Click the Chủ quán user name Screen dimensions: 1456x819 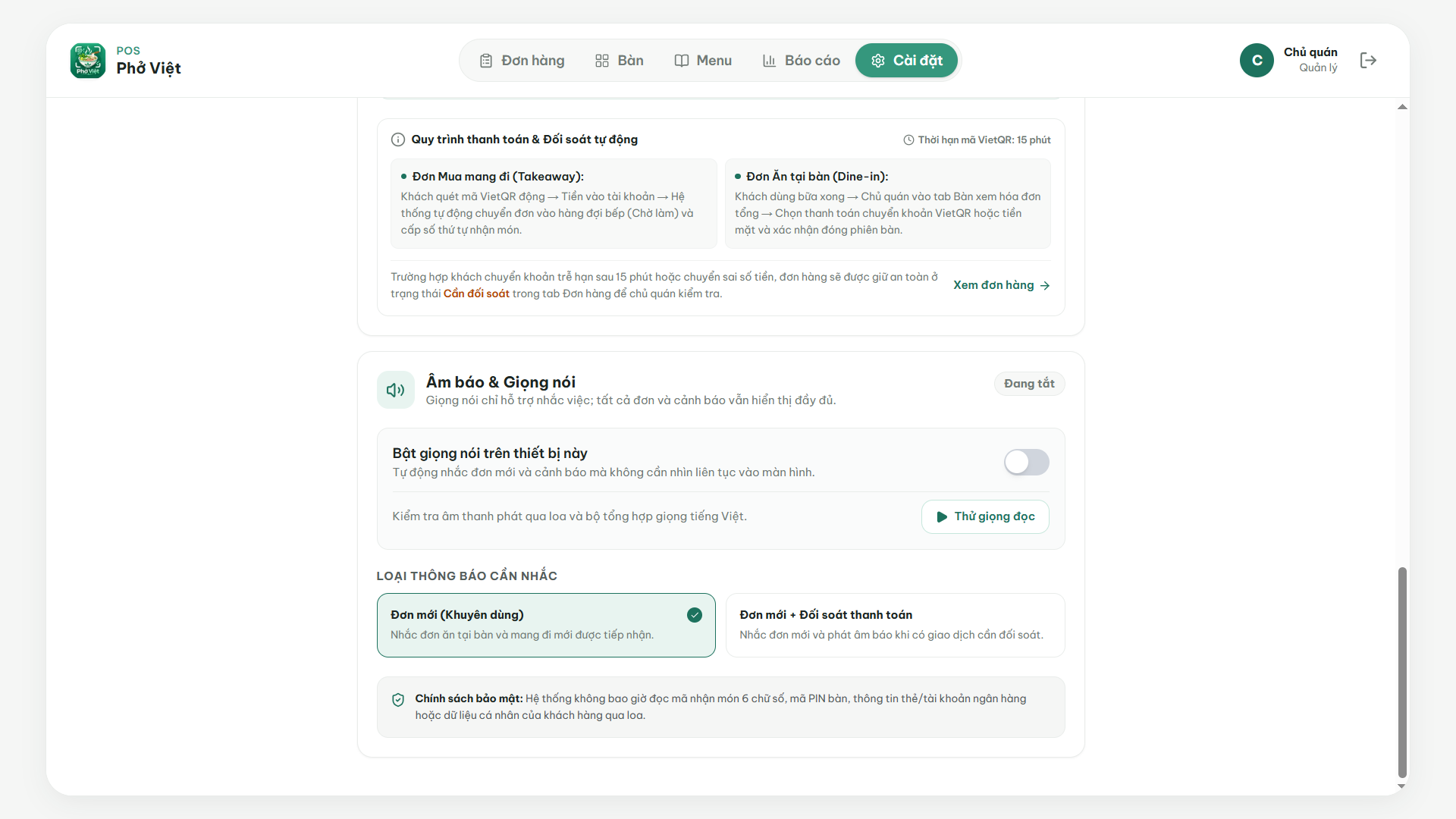[x=1310, y=52]
